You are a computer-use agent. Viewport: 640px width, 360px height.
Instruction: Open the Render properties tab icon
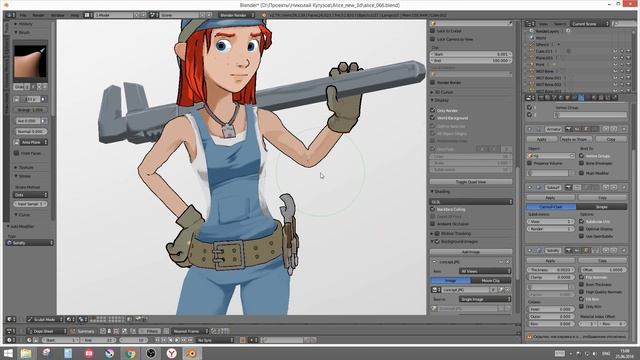[541, 98]
